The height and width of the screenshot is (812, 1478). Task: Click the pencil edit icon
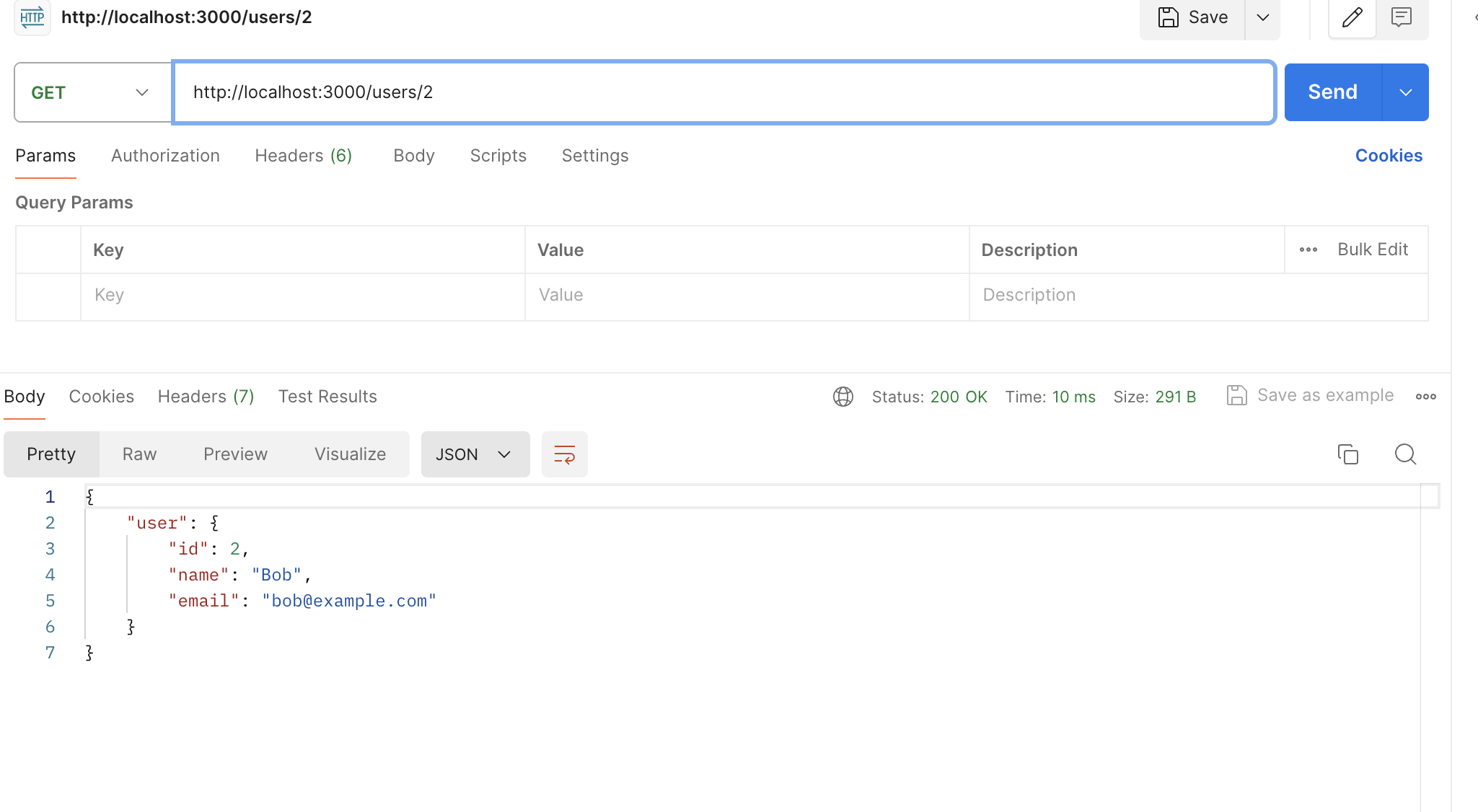click(1352, 17)
